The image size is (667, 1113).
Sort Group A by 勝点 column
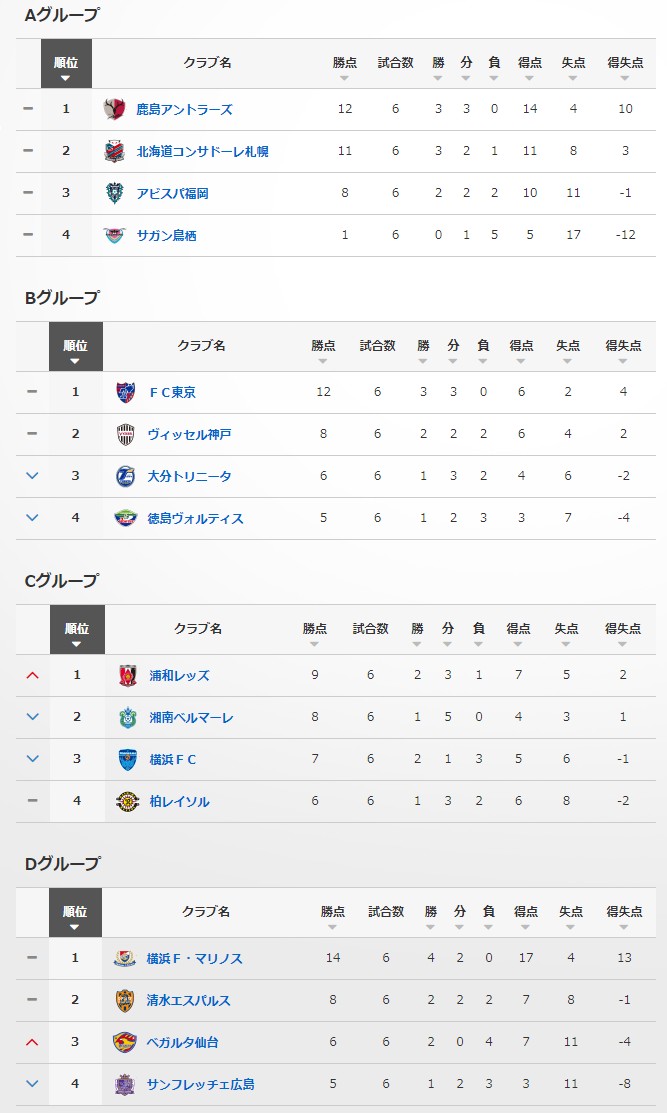344,67
